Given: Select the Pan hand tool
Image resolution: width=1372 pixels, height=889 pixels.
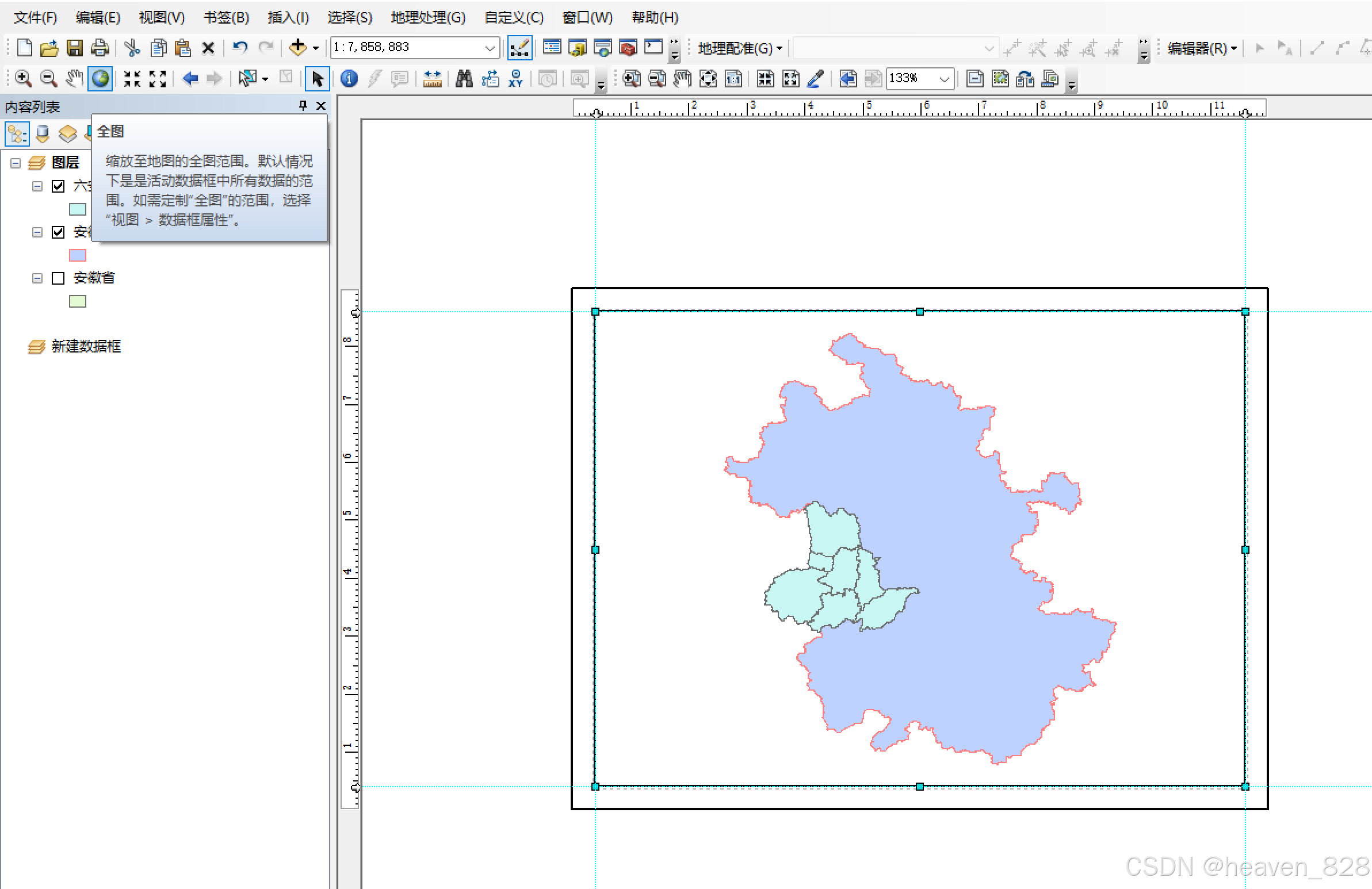Looking at the screenshot, I should [x=74, y=78].
